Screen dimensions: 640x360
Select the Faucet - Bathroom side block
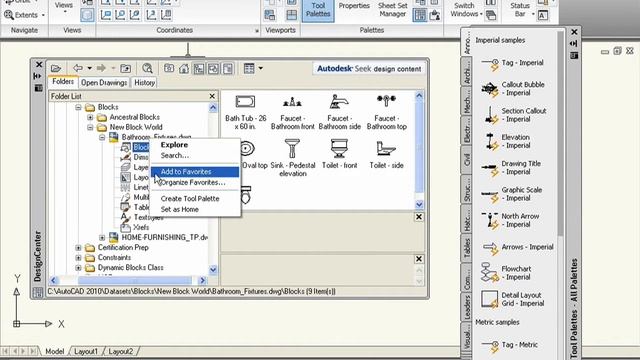339,112
